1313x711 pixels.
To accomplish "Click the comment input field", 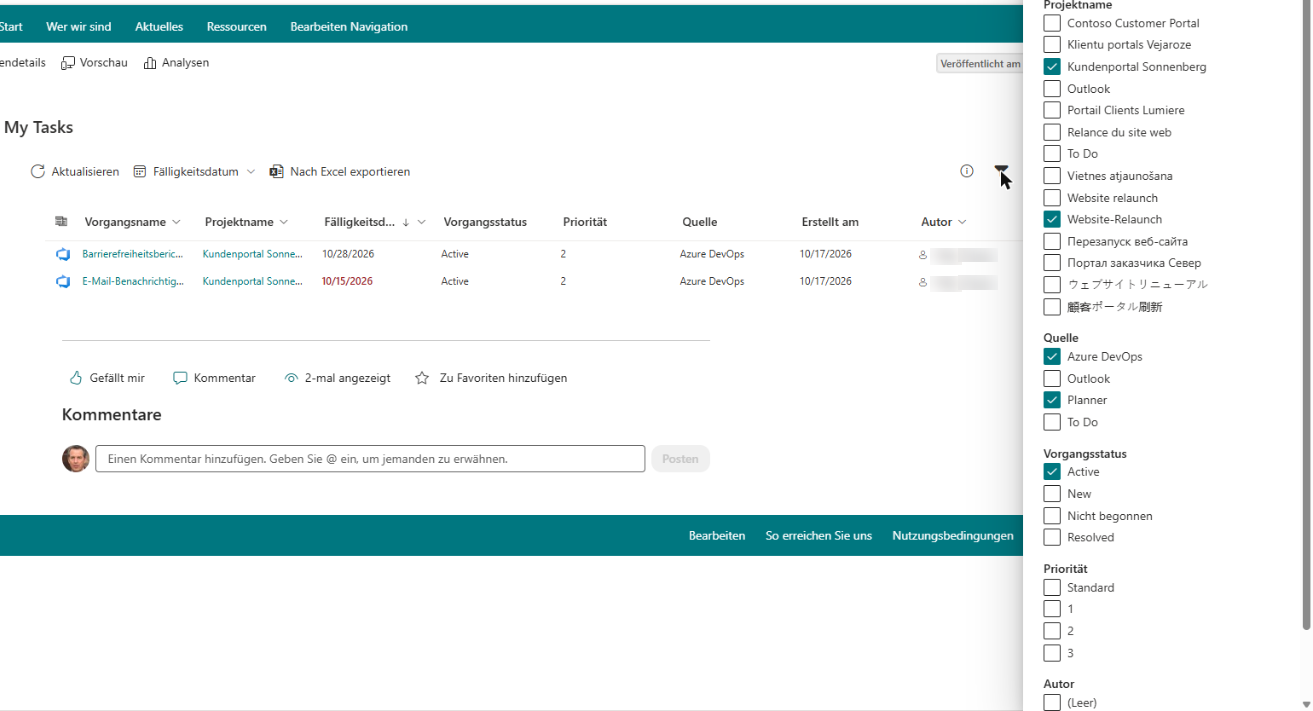I will tap(370, 459).
